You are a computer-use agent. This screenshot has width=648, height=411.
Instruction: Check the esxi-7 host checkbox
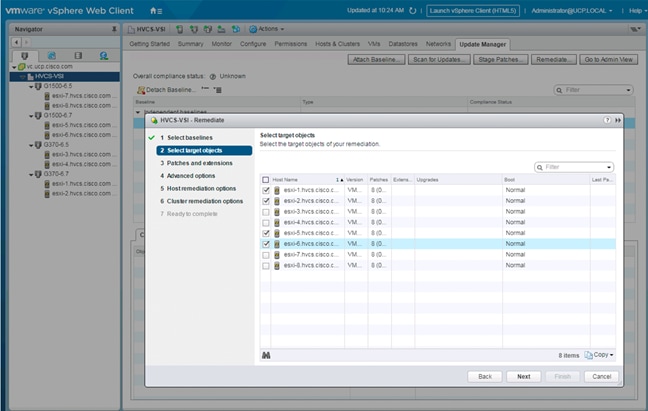266,255
